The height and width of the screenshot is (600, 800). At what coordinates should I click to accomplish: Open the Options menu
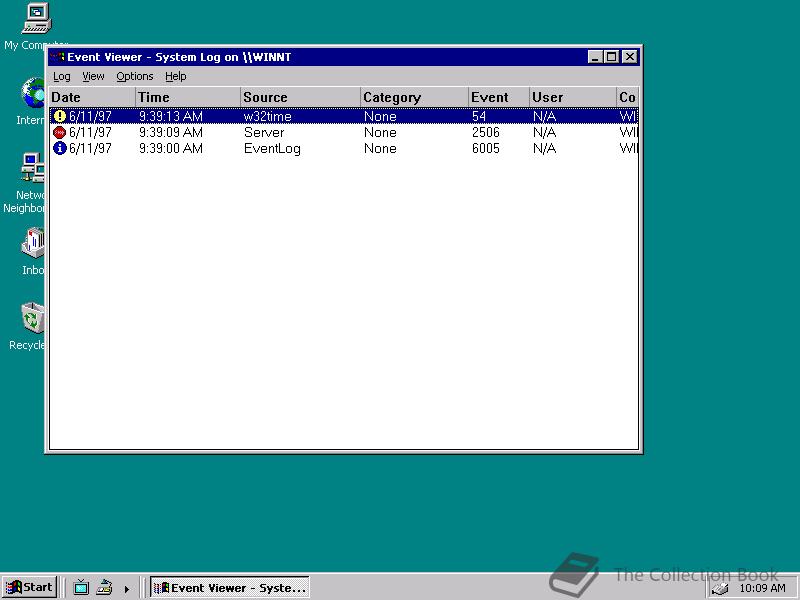pos(134,76)
